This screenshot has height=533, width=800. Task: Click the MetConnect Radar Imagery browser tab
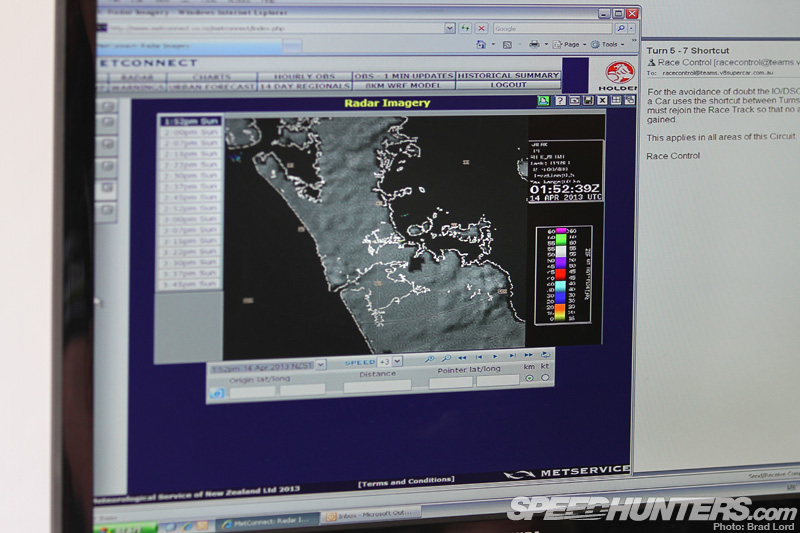tap(189, 46)
